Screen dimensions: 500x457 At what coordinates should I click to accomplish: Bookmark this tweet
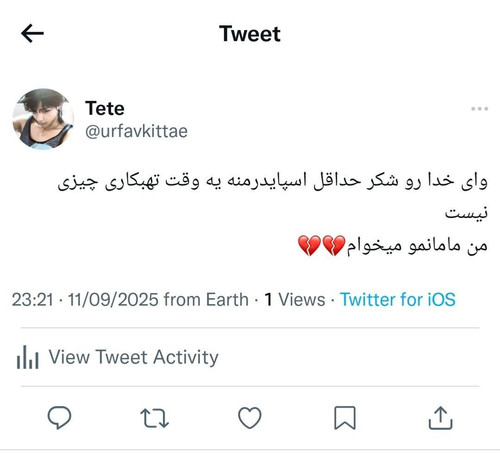tap(345, 418)
